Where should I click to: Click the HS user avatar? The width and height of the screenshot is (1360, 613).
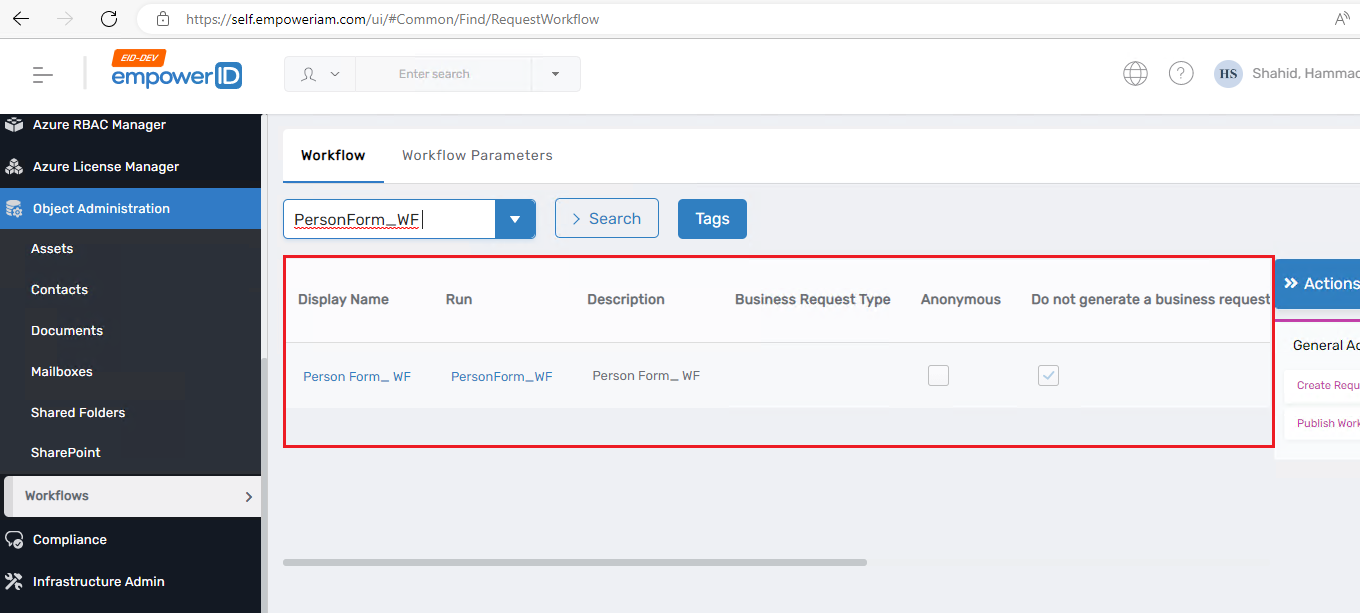pos(1228,74)
